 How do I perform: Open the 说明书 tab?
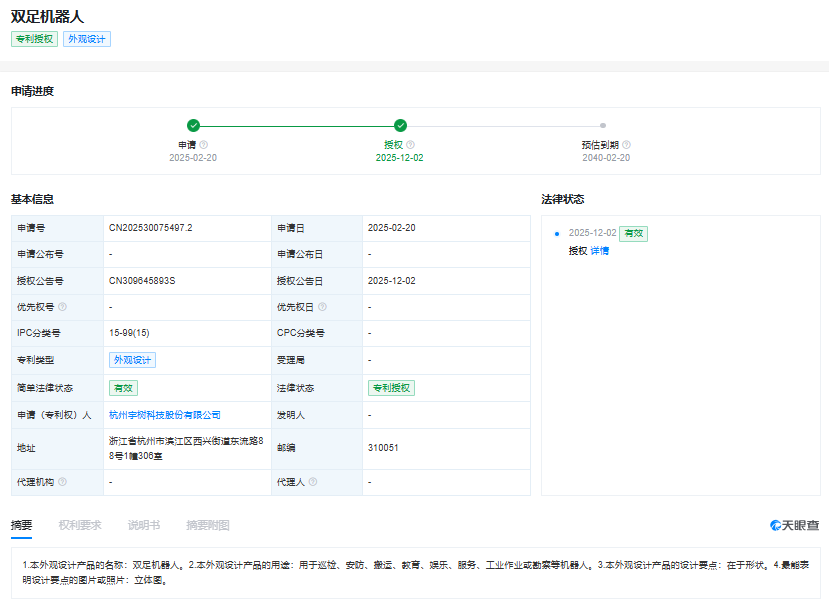pos(143,525)
